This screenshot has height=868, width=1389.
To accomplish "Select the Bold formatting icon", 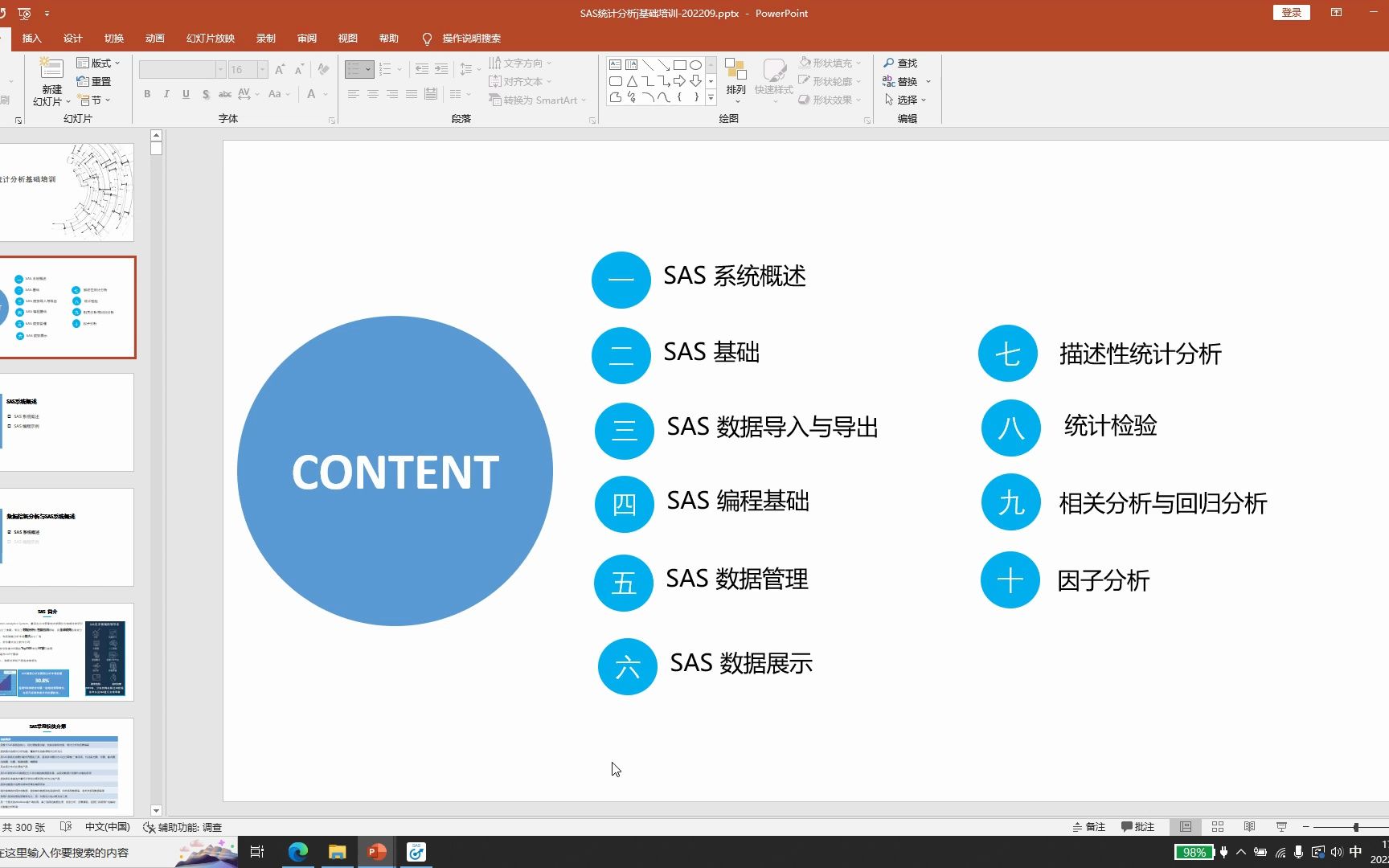I will pos(147,94).
